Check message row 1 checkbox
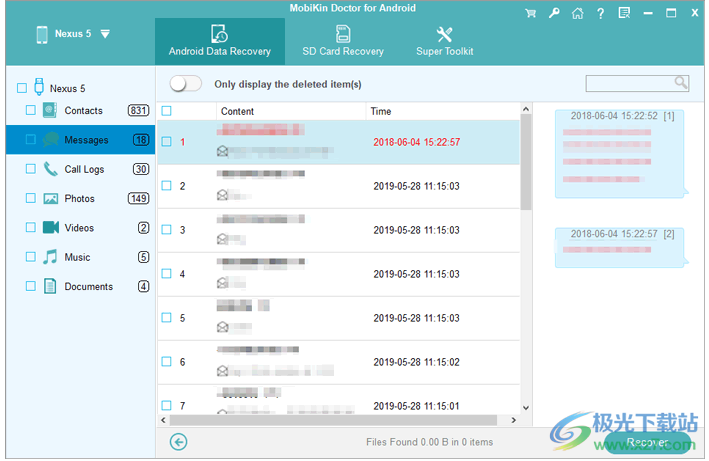Screen dimensions: 709x461 pyautogui.click(x=166, y=141)
